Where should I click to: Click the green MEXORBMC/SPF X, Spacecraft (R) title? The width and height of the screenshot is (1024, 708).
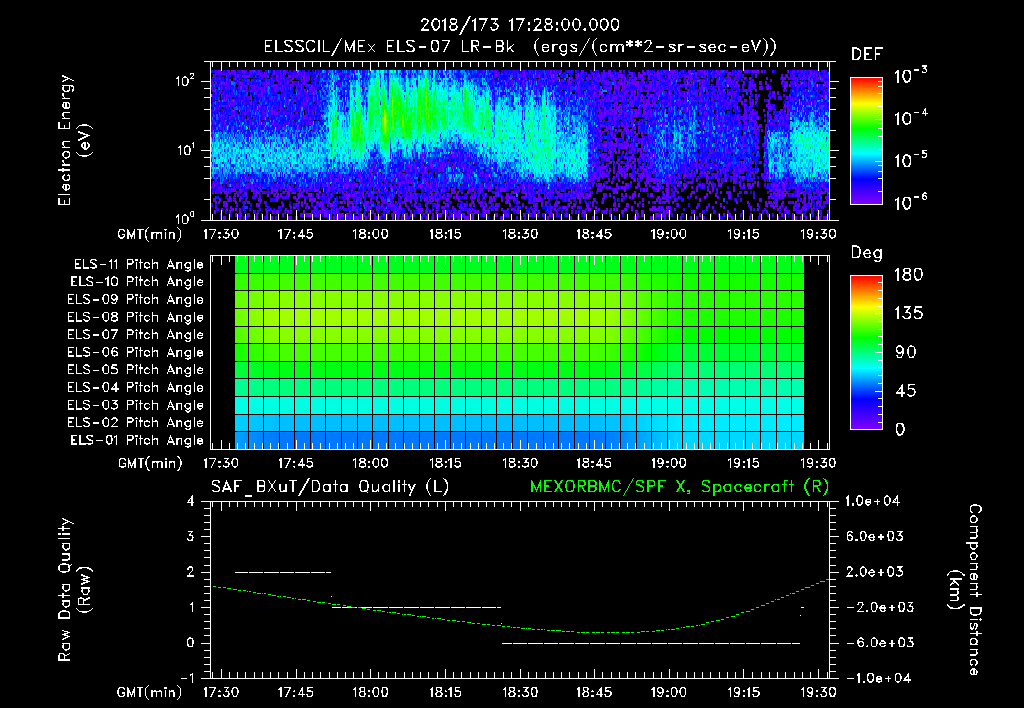pyautogui.click(x=679, y=487)
